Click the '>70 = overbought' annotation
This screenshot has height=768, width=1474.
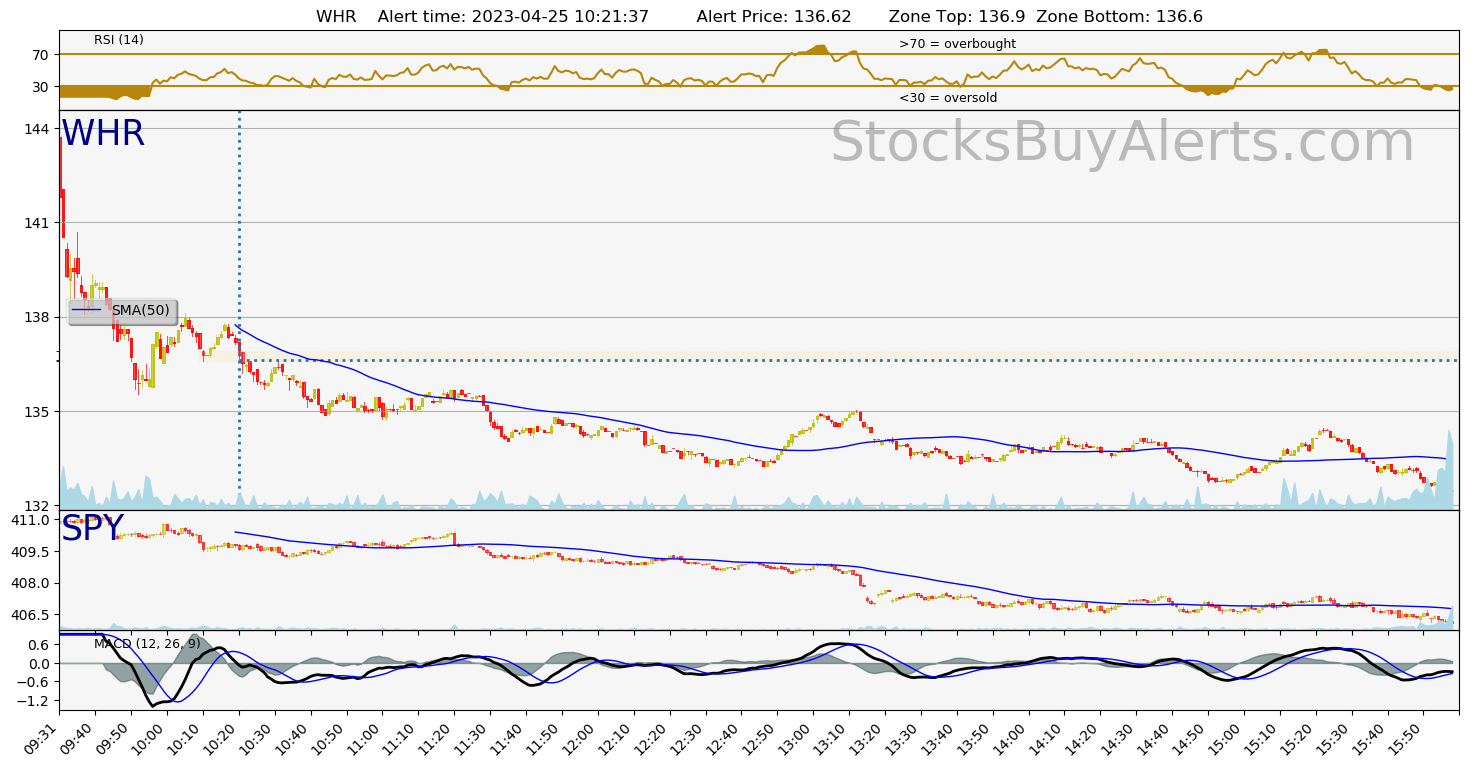tap(957, 44)
